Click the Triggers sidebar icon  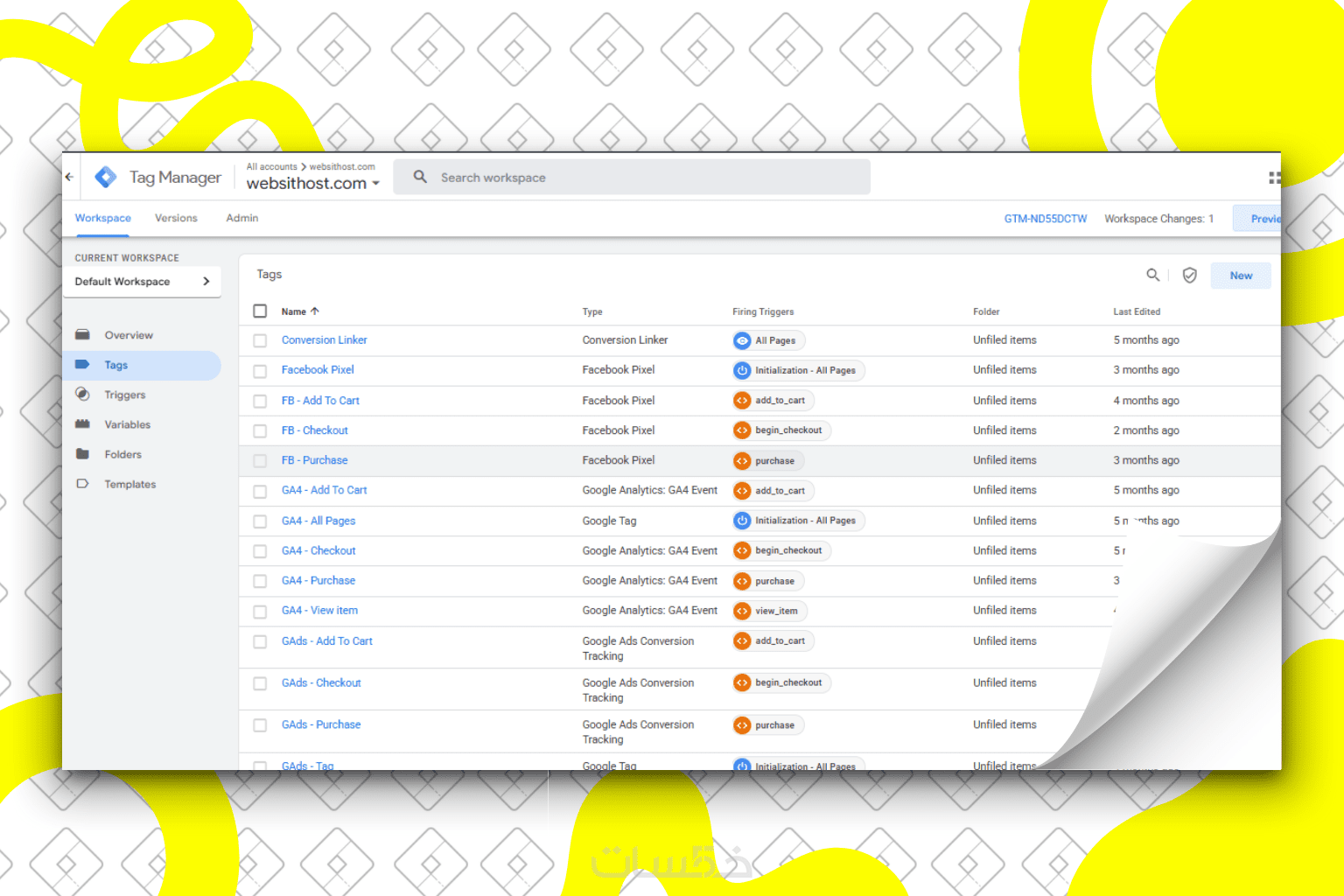pos(83,395)
